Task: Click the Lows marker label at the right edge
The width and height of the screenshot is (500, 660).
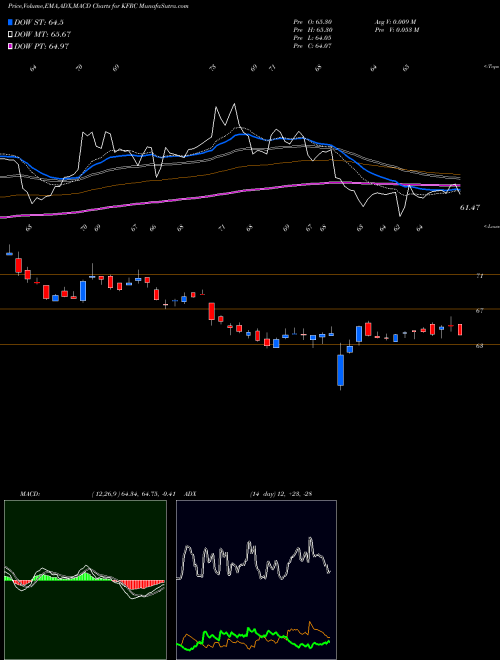Action: [x=492, y=226]
